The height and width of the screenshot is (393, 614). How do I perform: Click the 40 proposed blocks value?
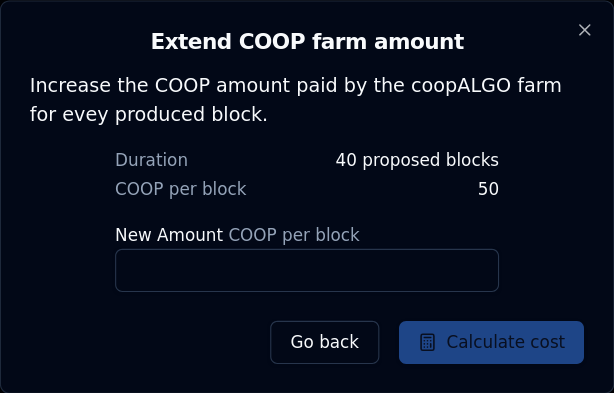click(417, 160)
